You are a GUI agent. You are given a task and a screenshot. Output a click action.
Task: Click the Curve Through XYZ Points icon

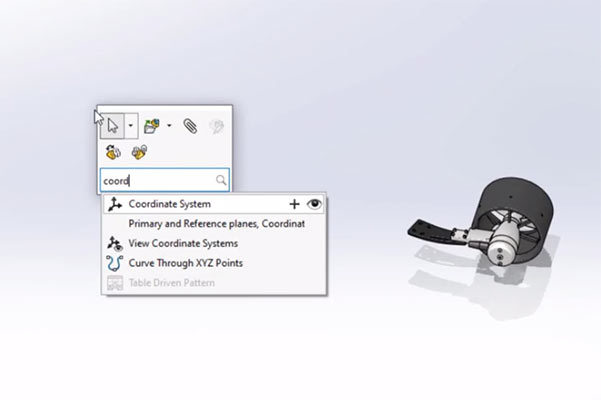coord(114,263)
